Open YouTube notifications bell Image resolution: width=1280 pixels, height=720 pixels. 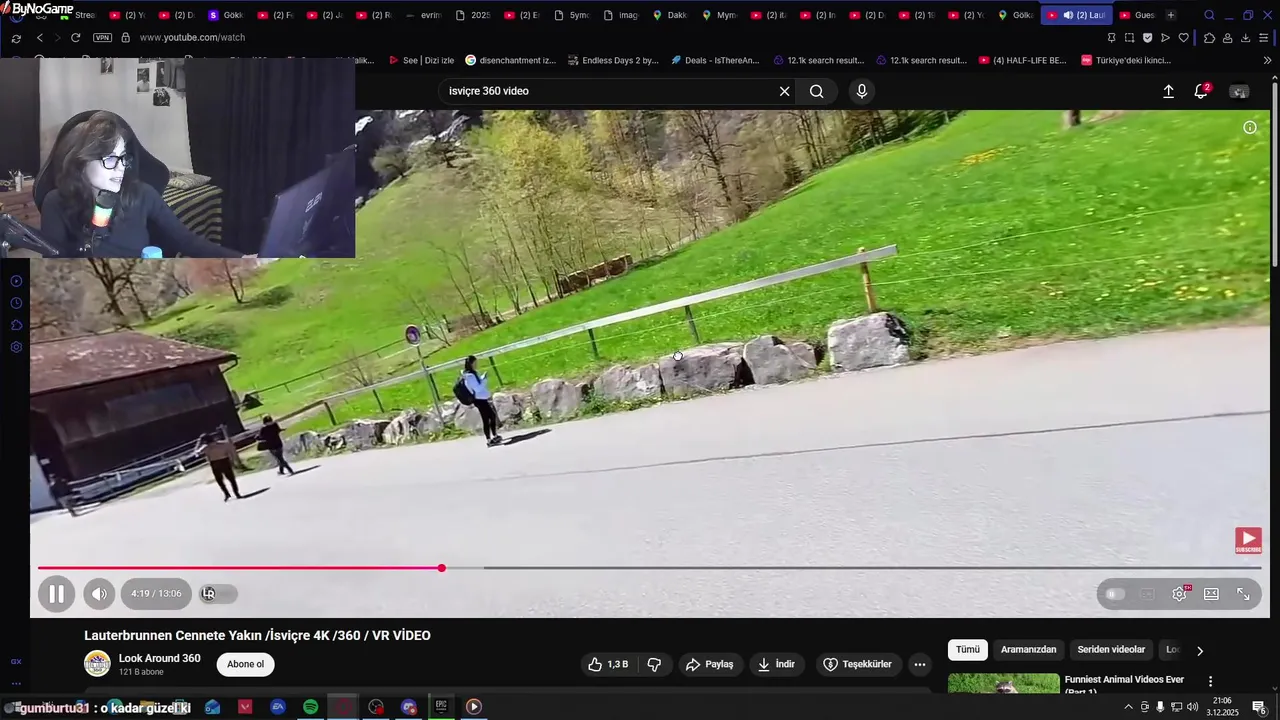click(x=1201, y=91)
